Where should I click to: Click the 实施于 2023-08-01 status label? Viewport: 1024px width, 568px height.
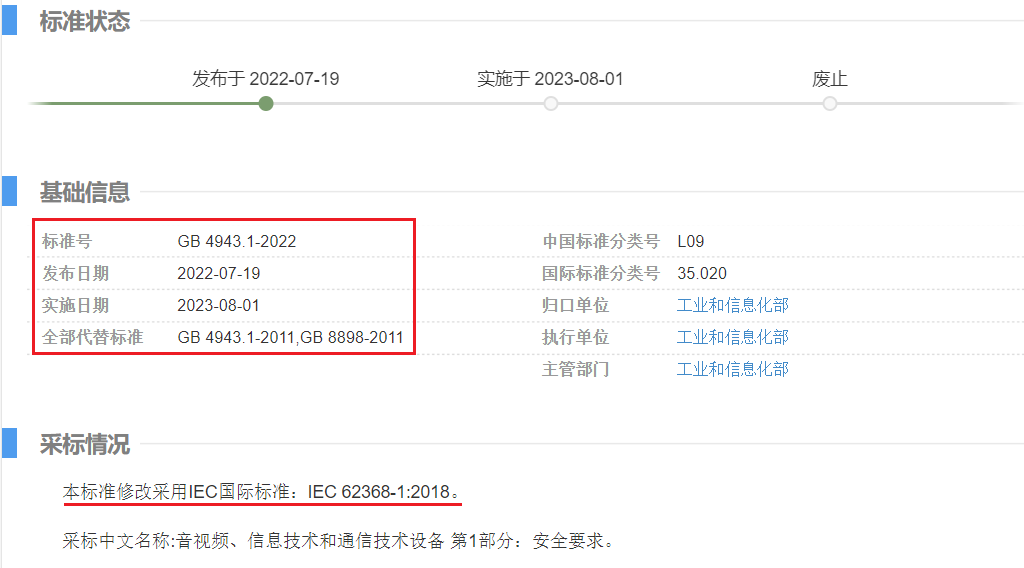(x=550, y=79)
